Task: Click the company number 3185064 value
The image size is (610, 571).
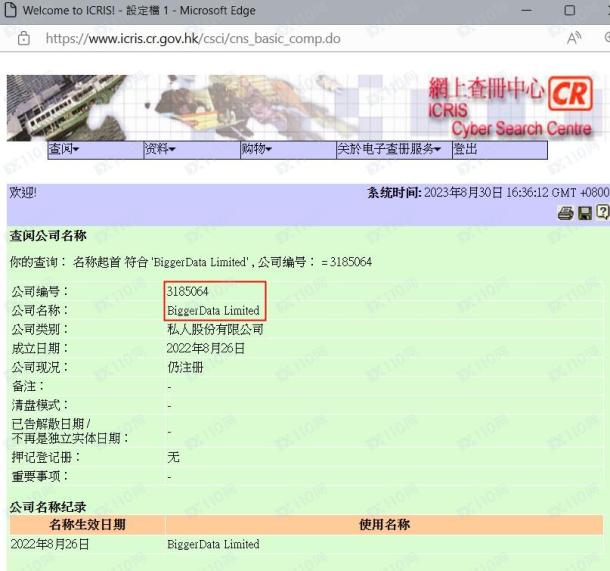Action: (188, 291)
